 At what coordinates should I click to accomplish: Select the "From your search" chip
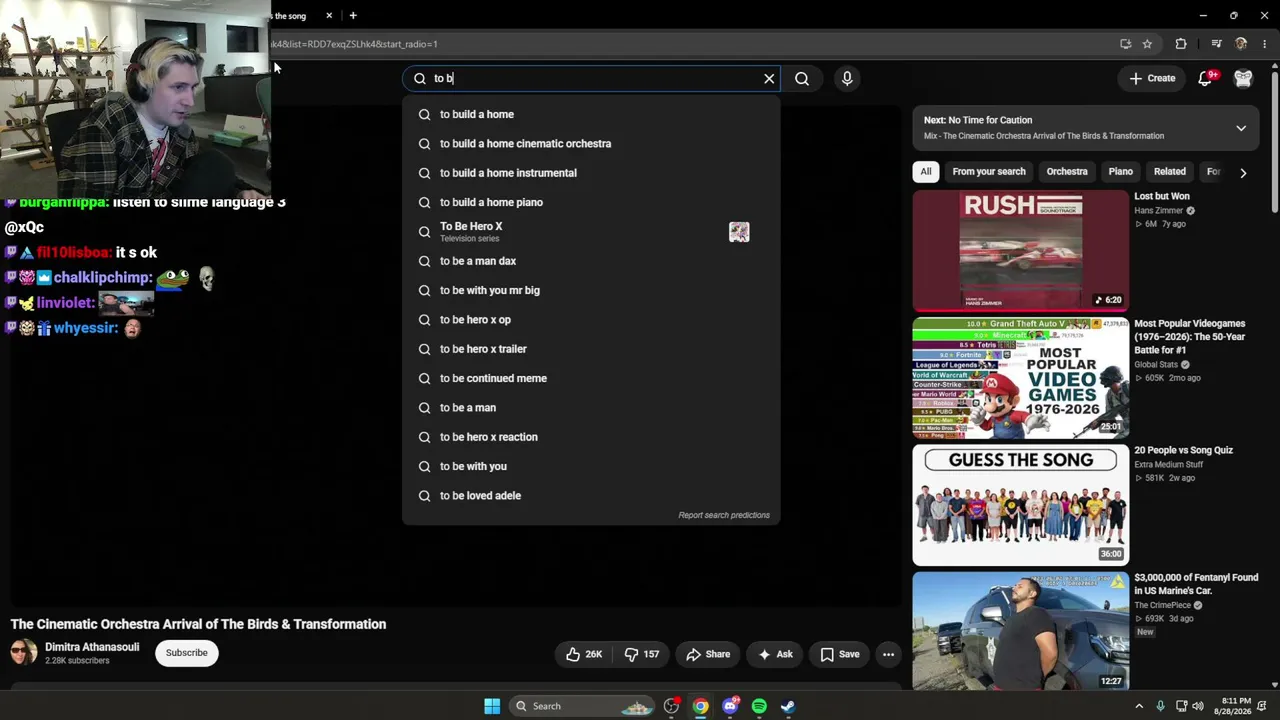989,172
